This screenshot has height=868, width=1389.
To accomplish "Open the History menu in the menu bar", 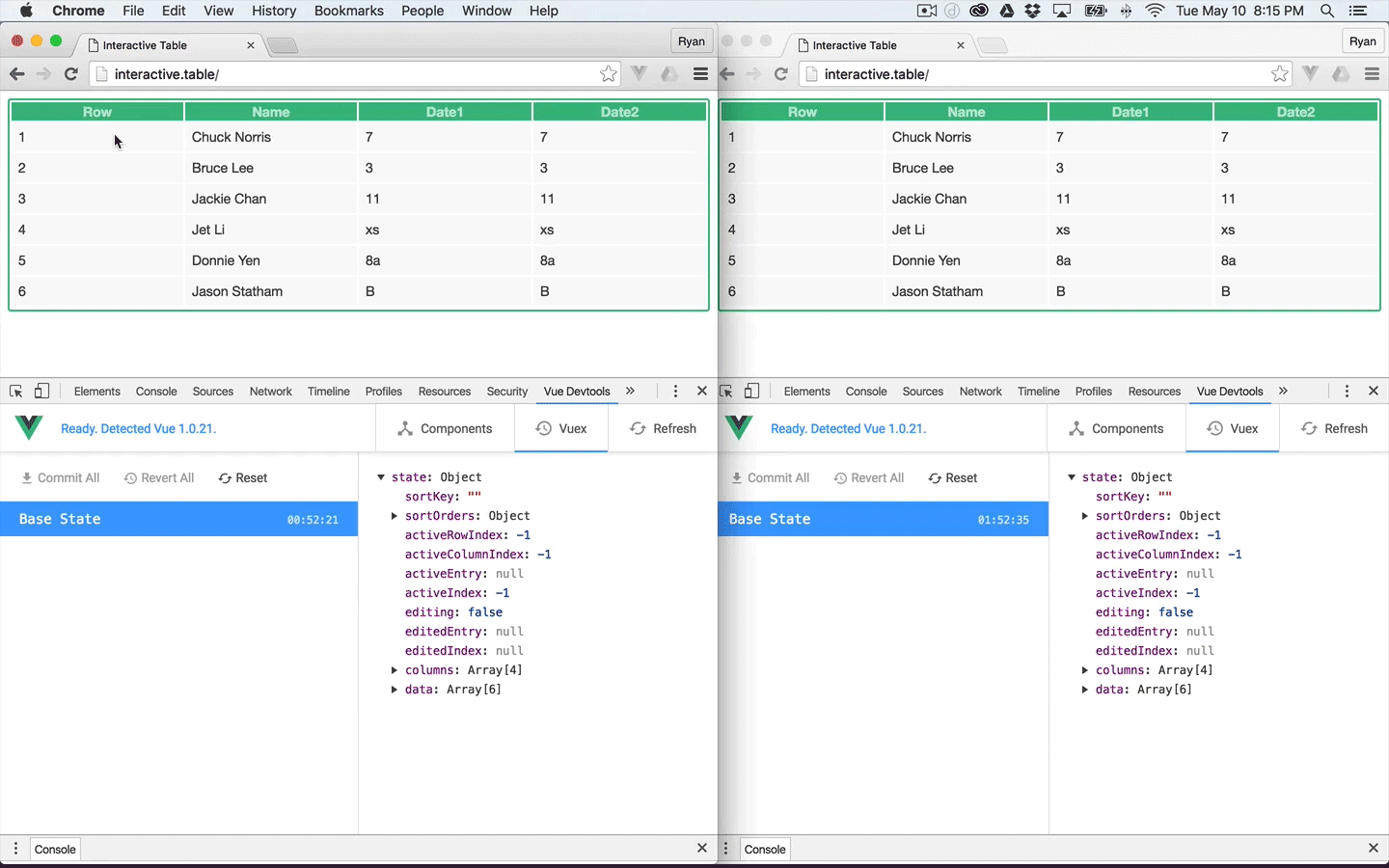I will (x=274, y=11).
